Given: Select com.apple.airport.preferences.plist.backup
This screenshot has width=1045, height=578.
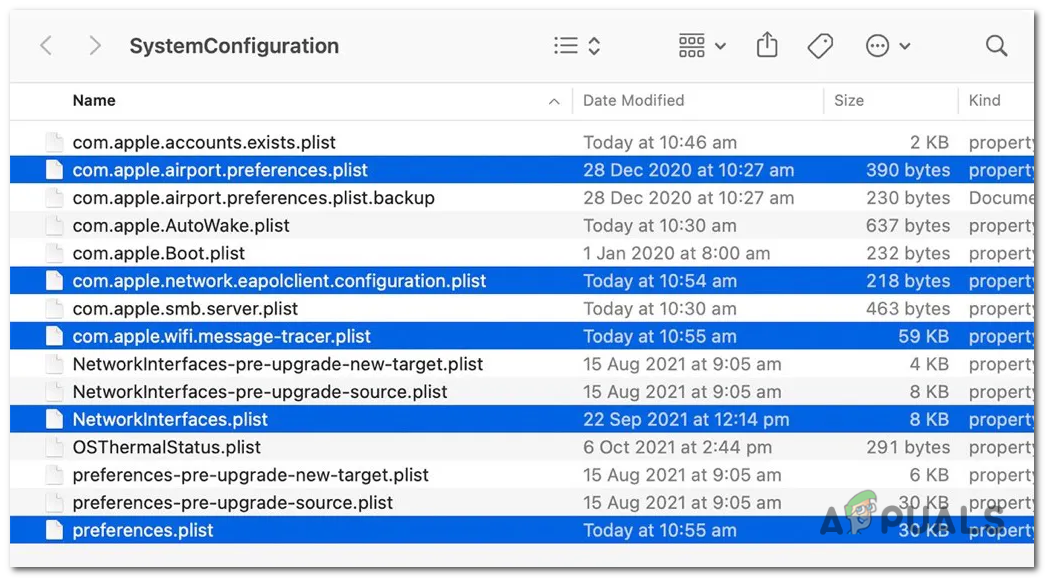Looking at the screenshot, I should (253, 198).
